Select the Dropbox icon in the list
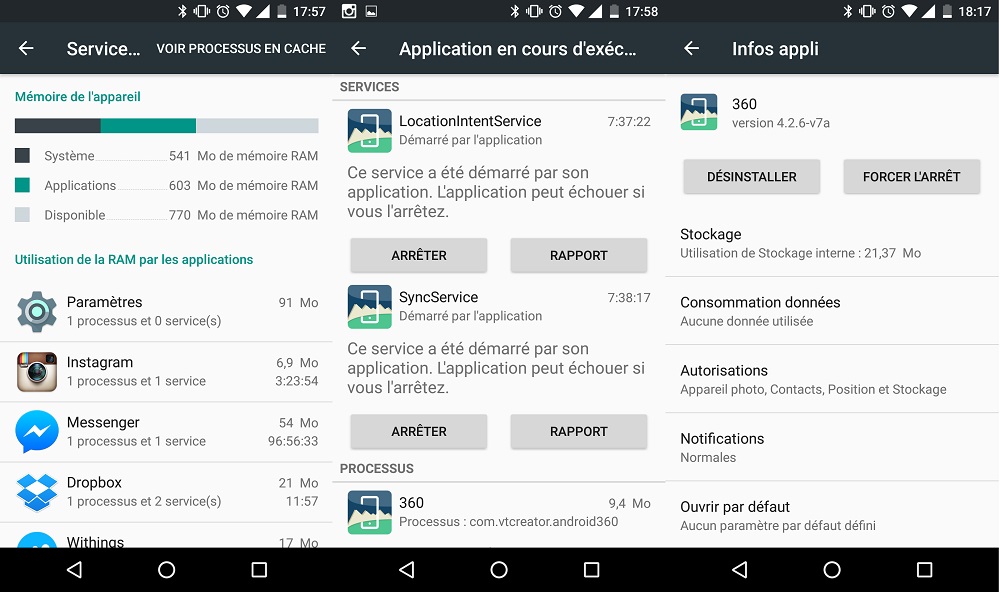Image resolution: width=1000 pixels, height=592 pixels. pyautogui.click(x=37, y=492)
